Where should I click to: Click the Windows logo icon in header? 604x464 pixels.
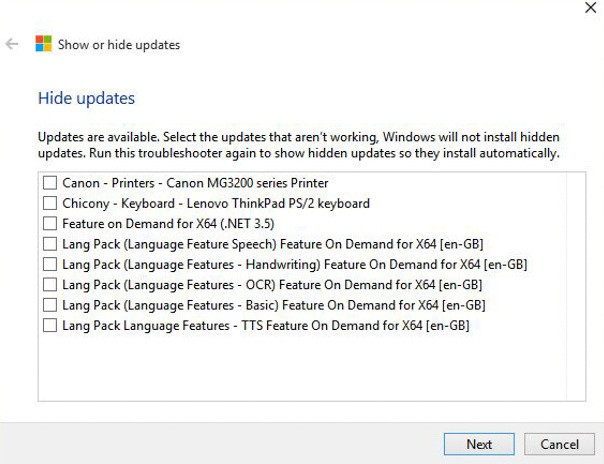[x=43, y=45]
